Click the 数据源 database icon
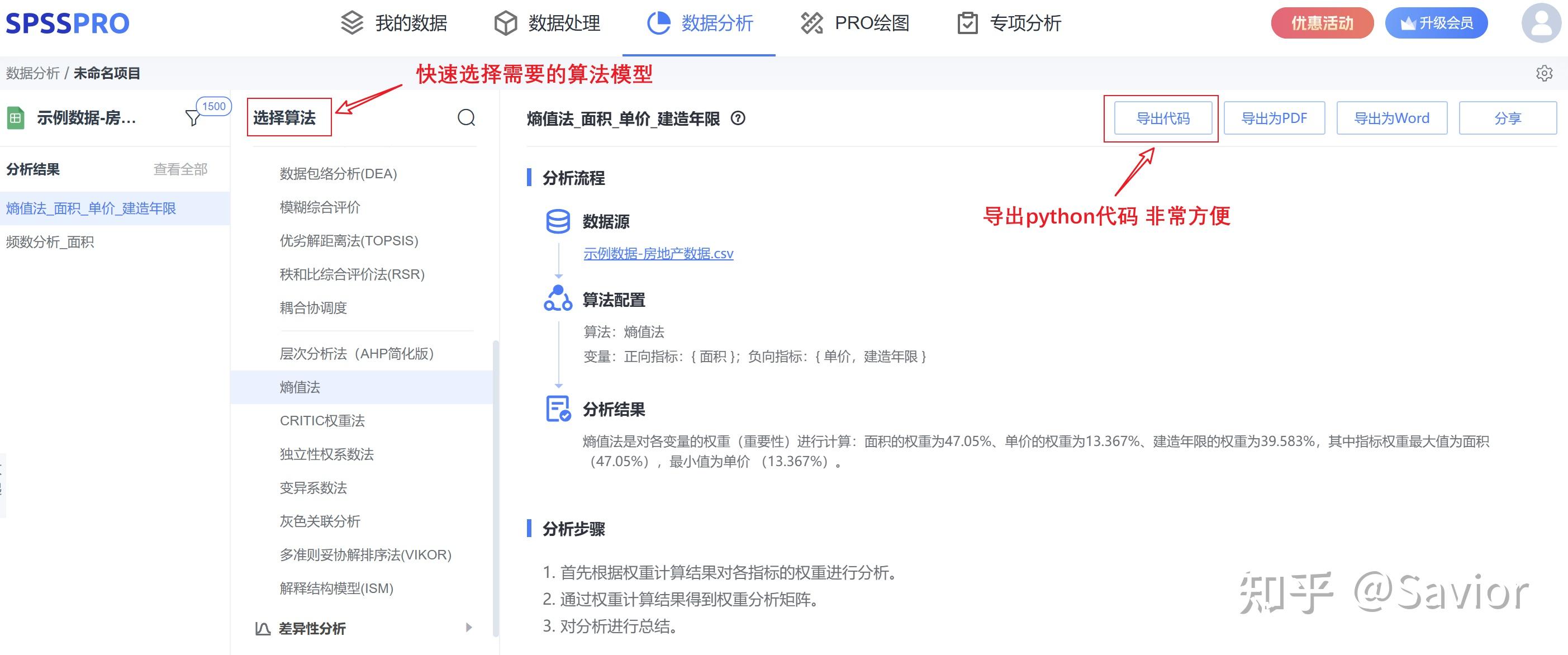The width and height of the screenshot is (1568, 655). [x=558, y=221]
